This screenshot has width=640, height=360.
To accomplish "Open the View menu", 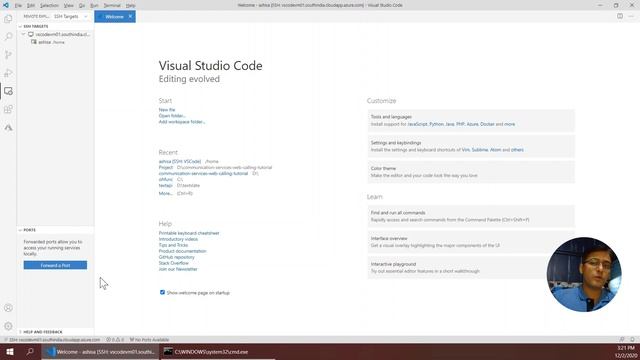I will tap(69, 5).
